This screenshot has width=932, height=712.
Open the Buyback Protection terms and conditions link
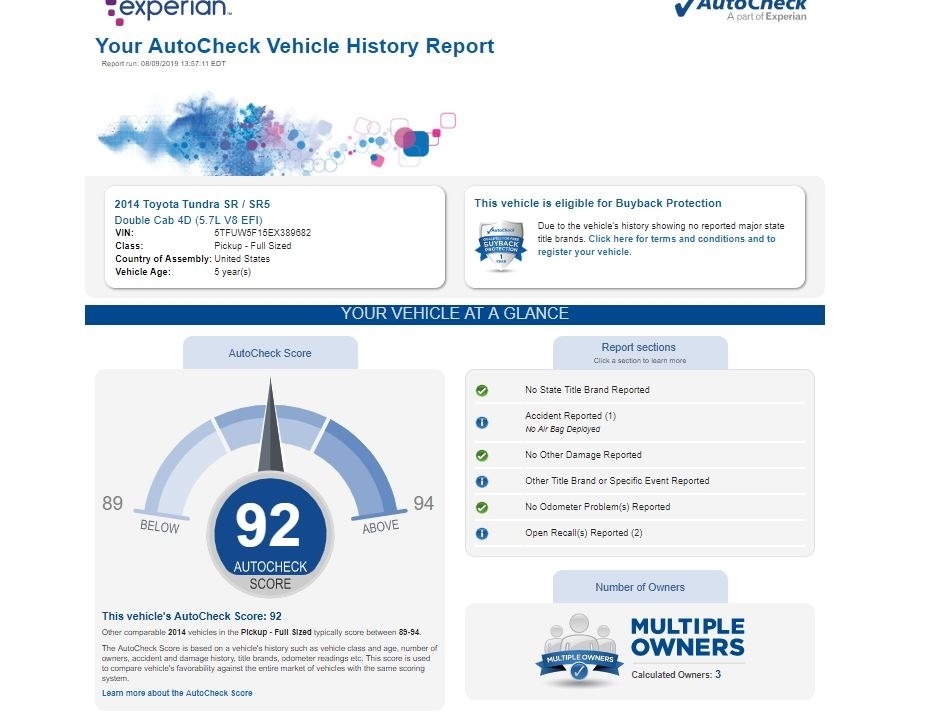click(x=681, y=239)
